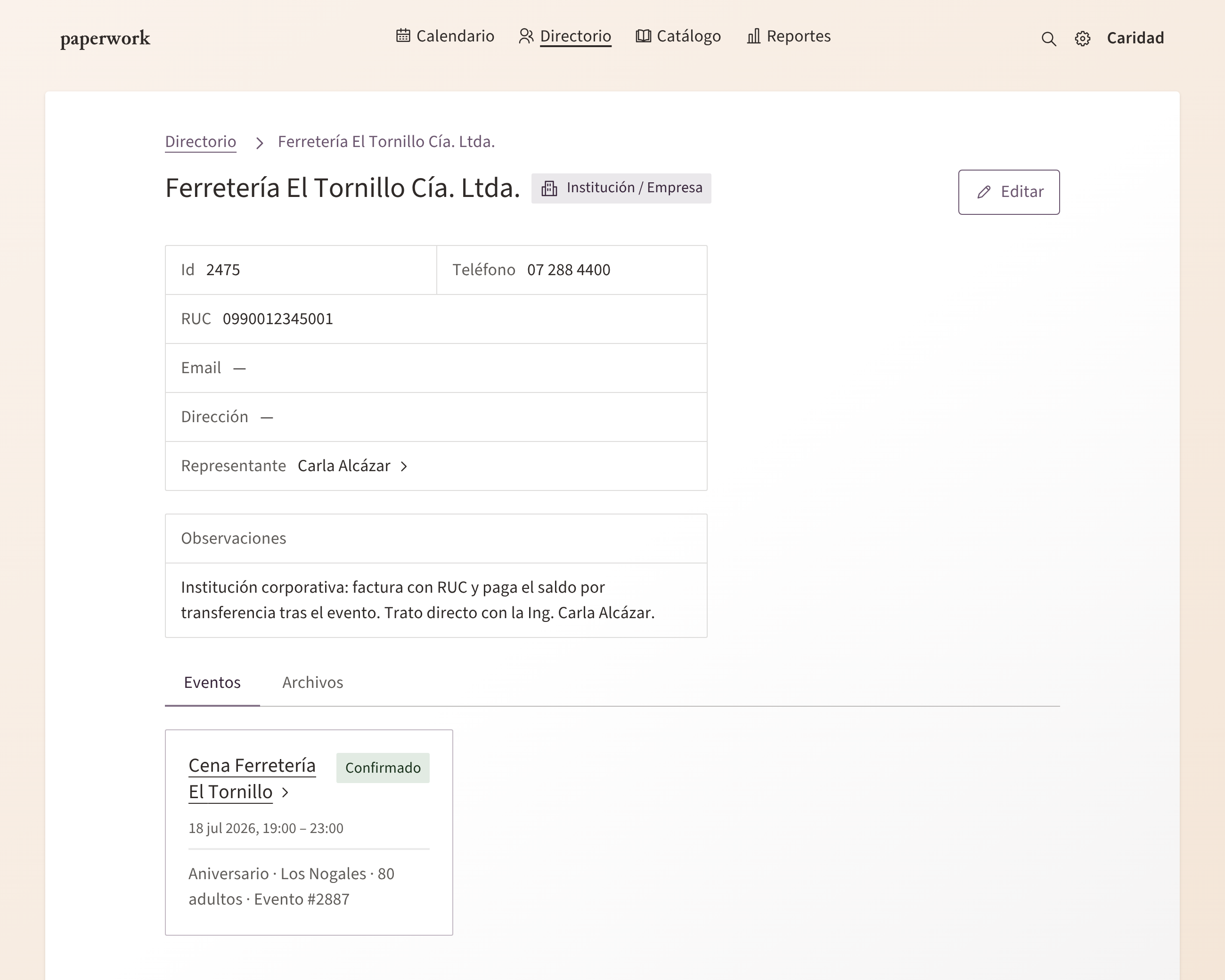1225x980 pixels.
Task: Click the phone number 07 288 4400
Action: click(568, 270)
